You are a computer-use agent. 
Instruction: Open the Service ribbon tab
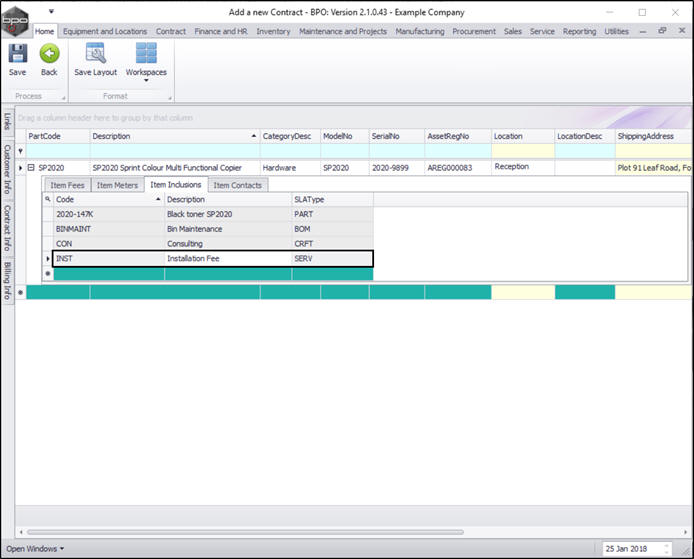click(542, 31)
